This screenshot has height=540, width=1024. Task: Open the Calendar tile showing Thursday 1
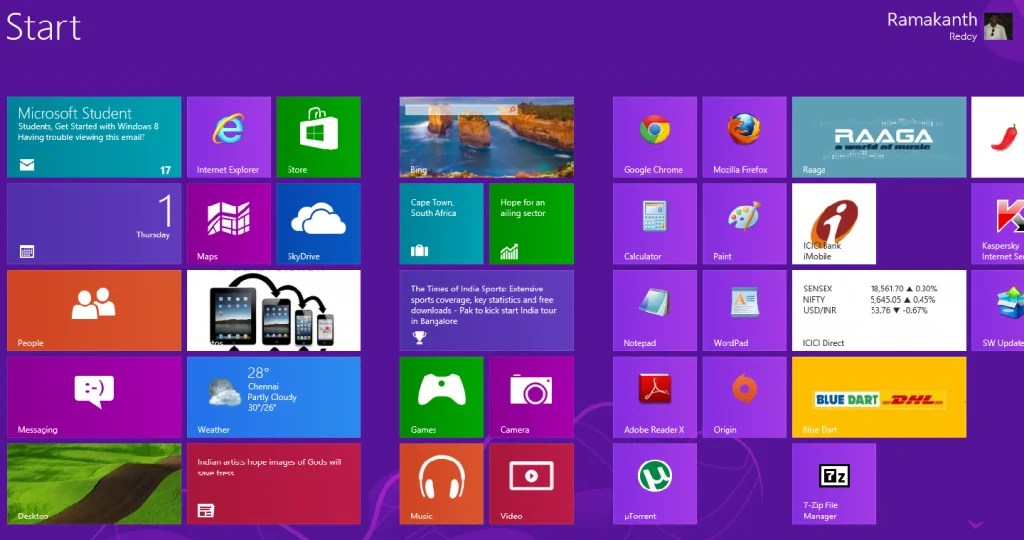coord(94,223)
